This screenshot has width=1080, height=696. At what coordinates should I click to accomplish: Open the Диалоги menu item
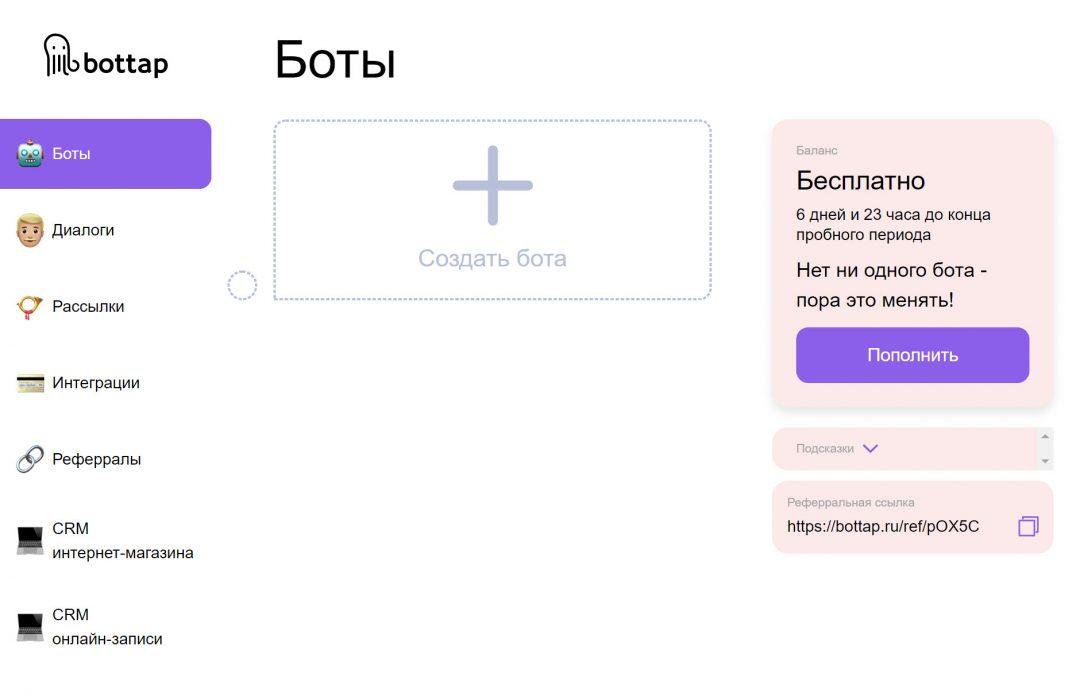click(83, 230)
